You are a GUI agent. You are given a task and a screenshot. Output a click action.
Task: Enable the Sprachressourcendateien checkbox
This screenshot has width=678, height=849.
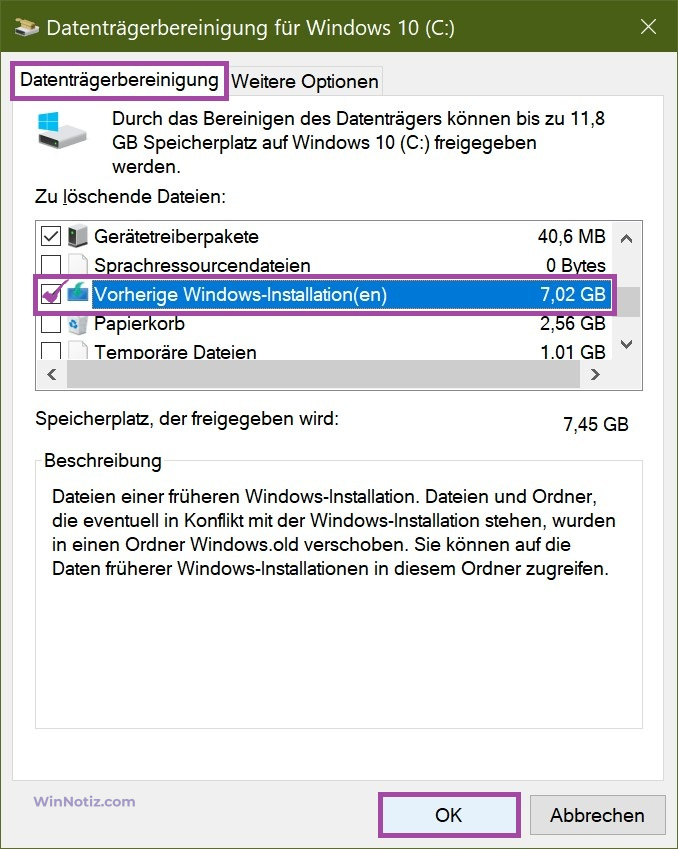coord(50,266)
